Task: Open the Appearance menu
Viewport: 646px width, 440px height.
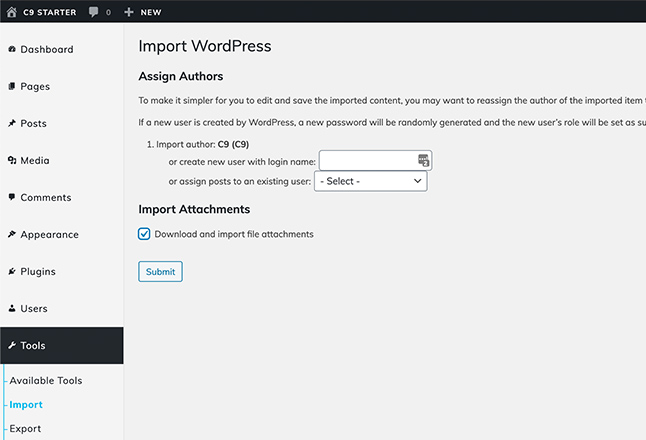Action: 49,235
